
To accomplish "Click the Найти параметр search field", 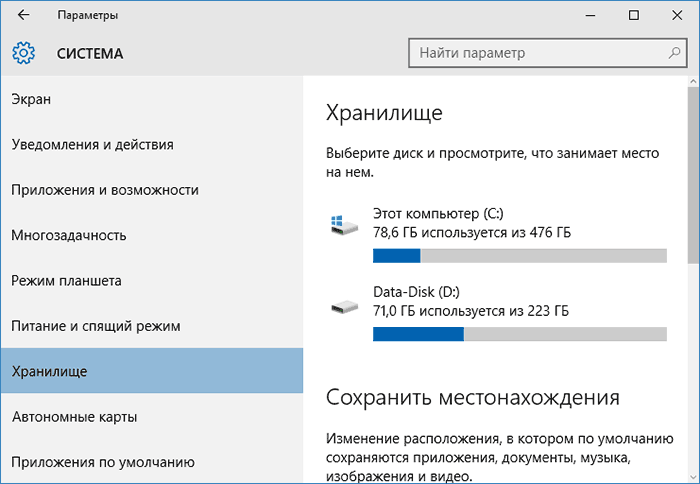I will (x=548, y=53).
